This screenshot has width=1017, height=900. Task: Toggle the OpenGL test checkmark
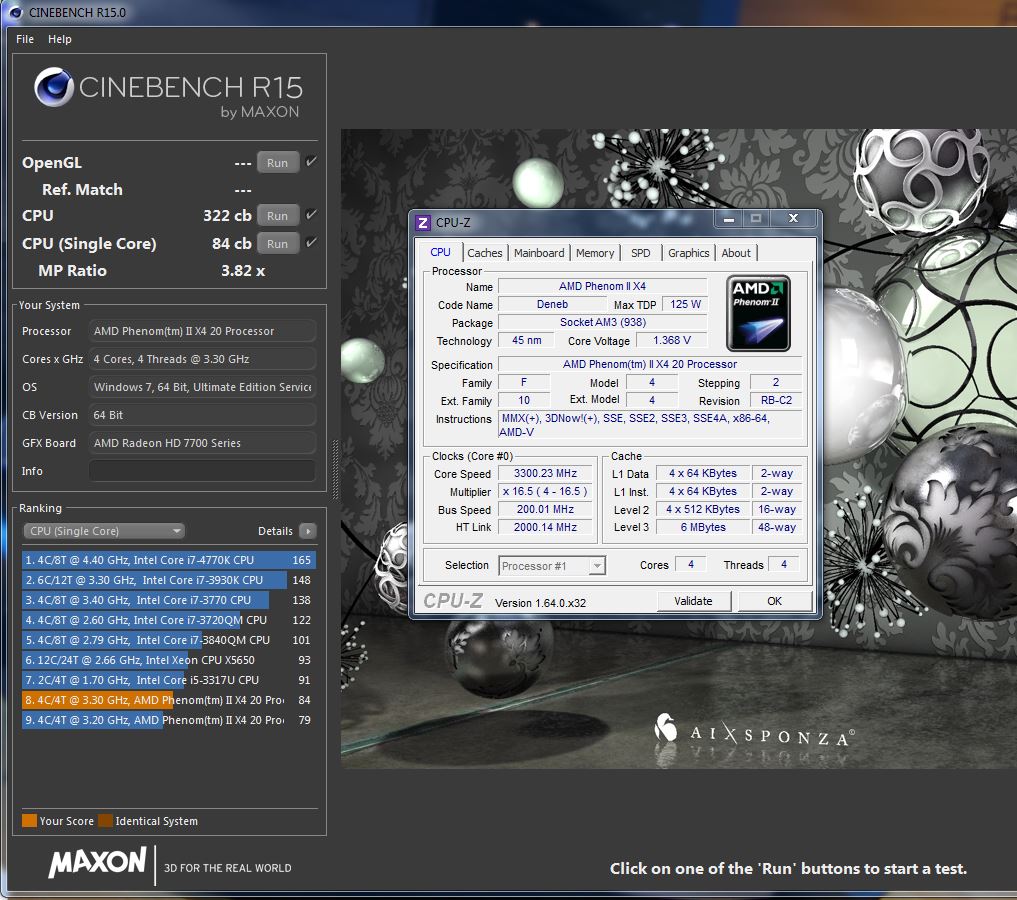tap(311, 161)
